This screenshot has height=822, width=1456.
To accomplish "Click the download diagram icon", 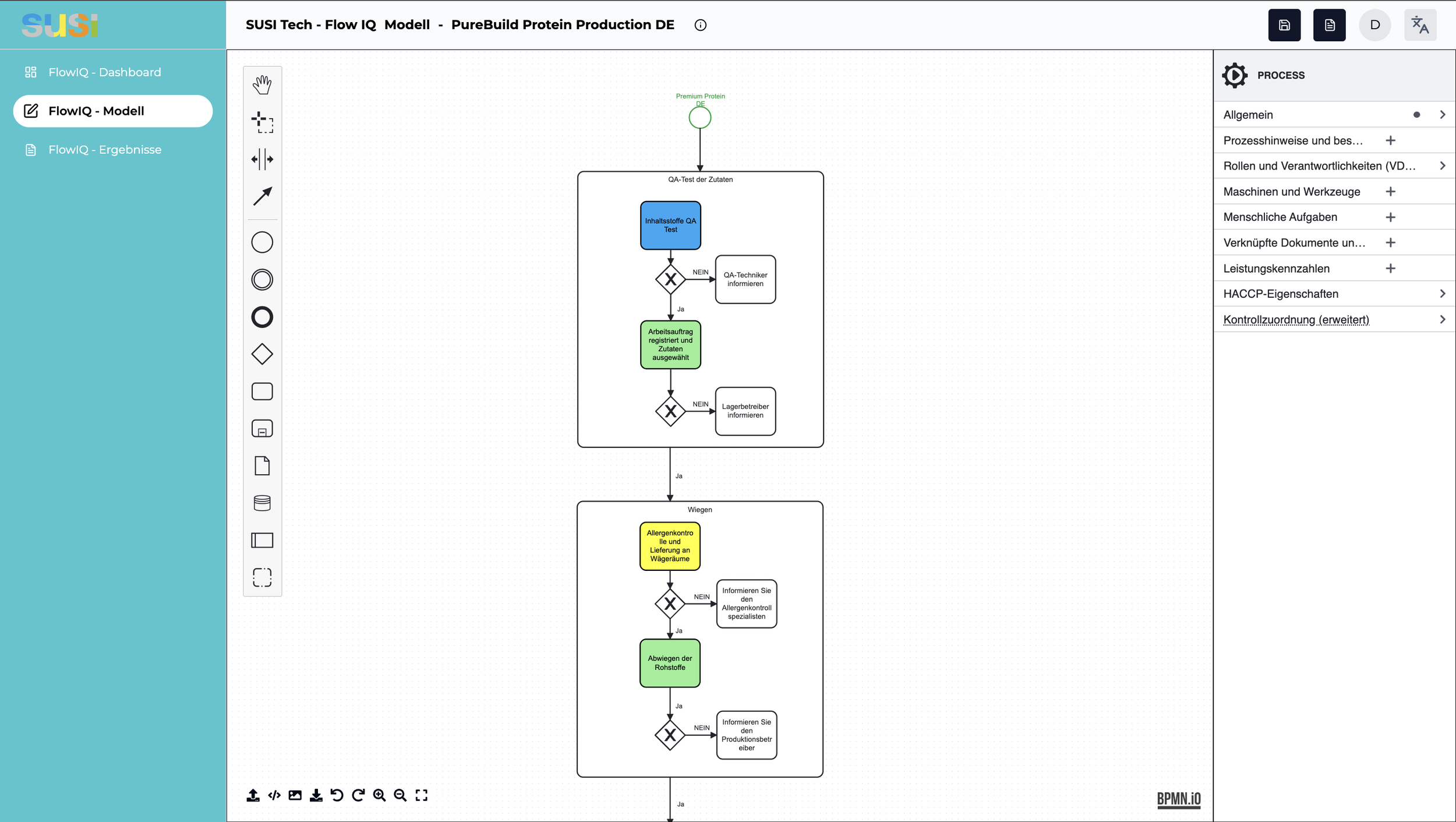I will pyautogui.click(x=316, y=795).
